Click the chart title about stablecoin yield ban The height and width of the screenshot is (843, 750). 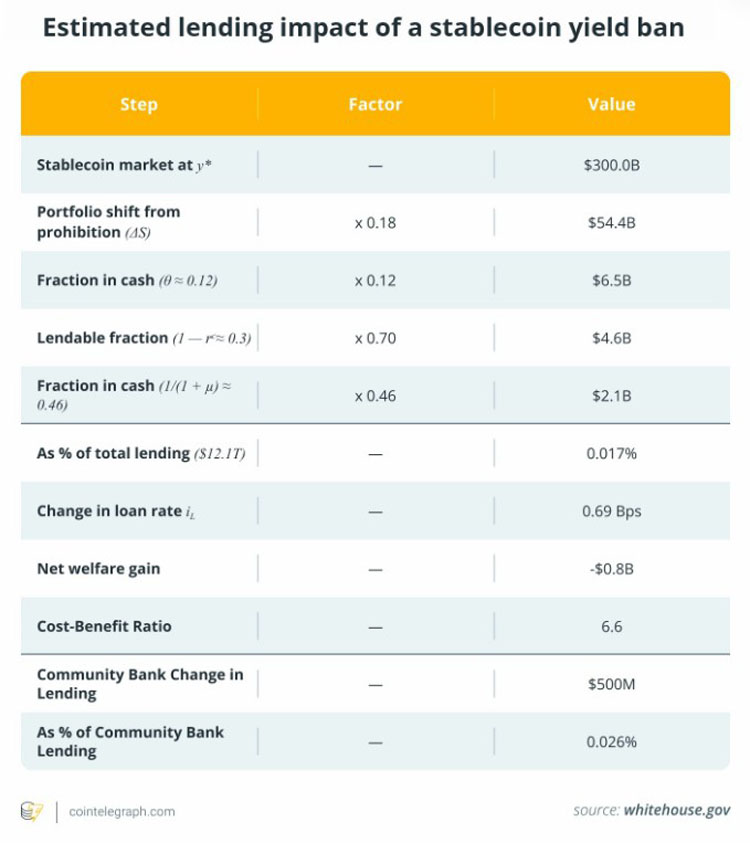(x=363, y=27)
